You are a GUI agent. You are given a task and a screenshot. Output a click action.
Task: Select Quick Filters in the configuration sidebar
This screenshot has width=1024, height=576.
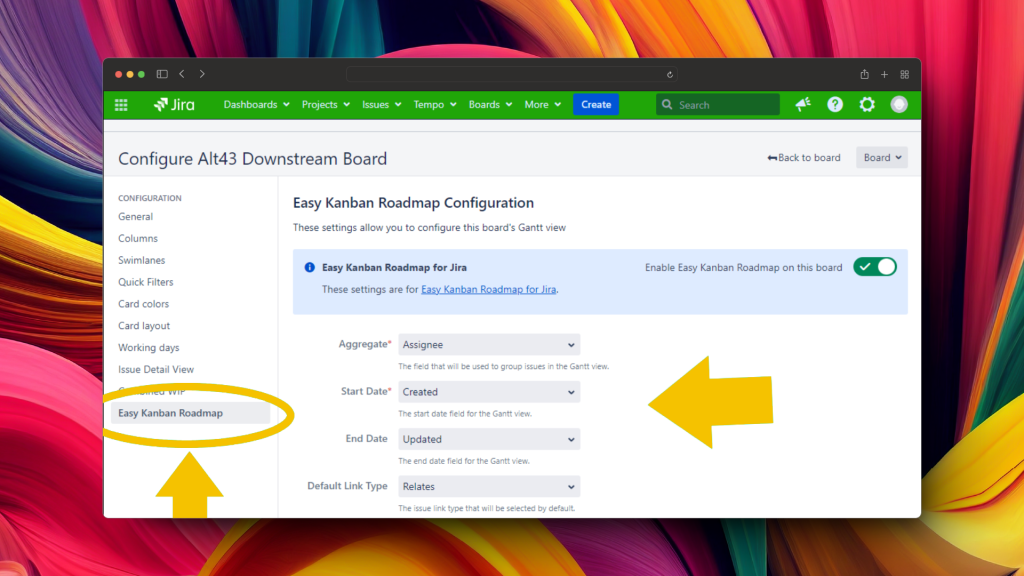[x=146, y=282]
